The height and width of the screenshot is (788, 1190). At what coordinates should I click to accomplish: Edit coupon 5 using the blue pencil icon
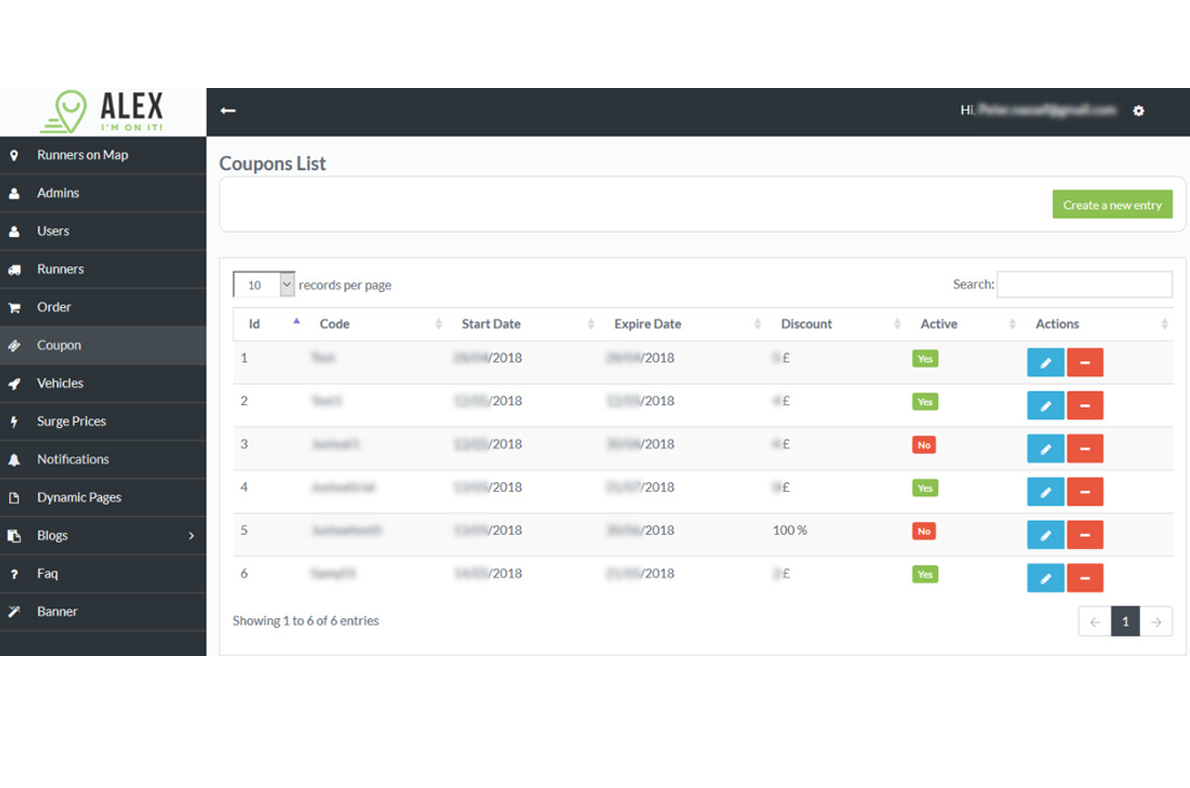[1045, 534]
